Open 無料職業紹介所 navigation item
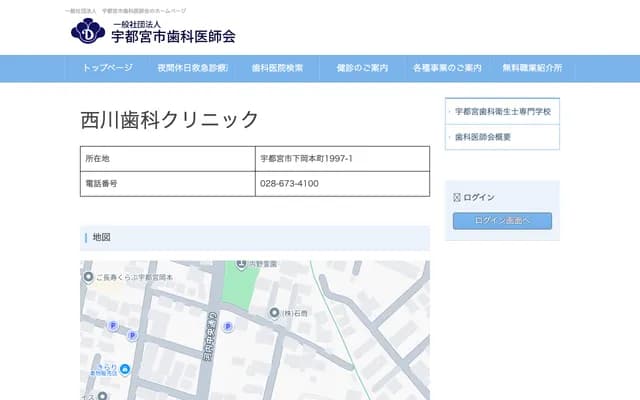The width and height of the screenshot is (640, 400). [532, 68]
